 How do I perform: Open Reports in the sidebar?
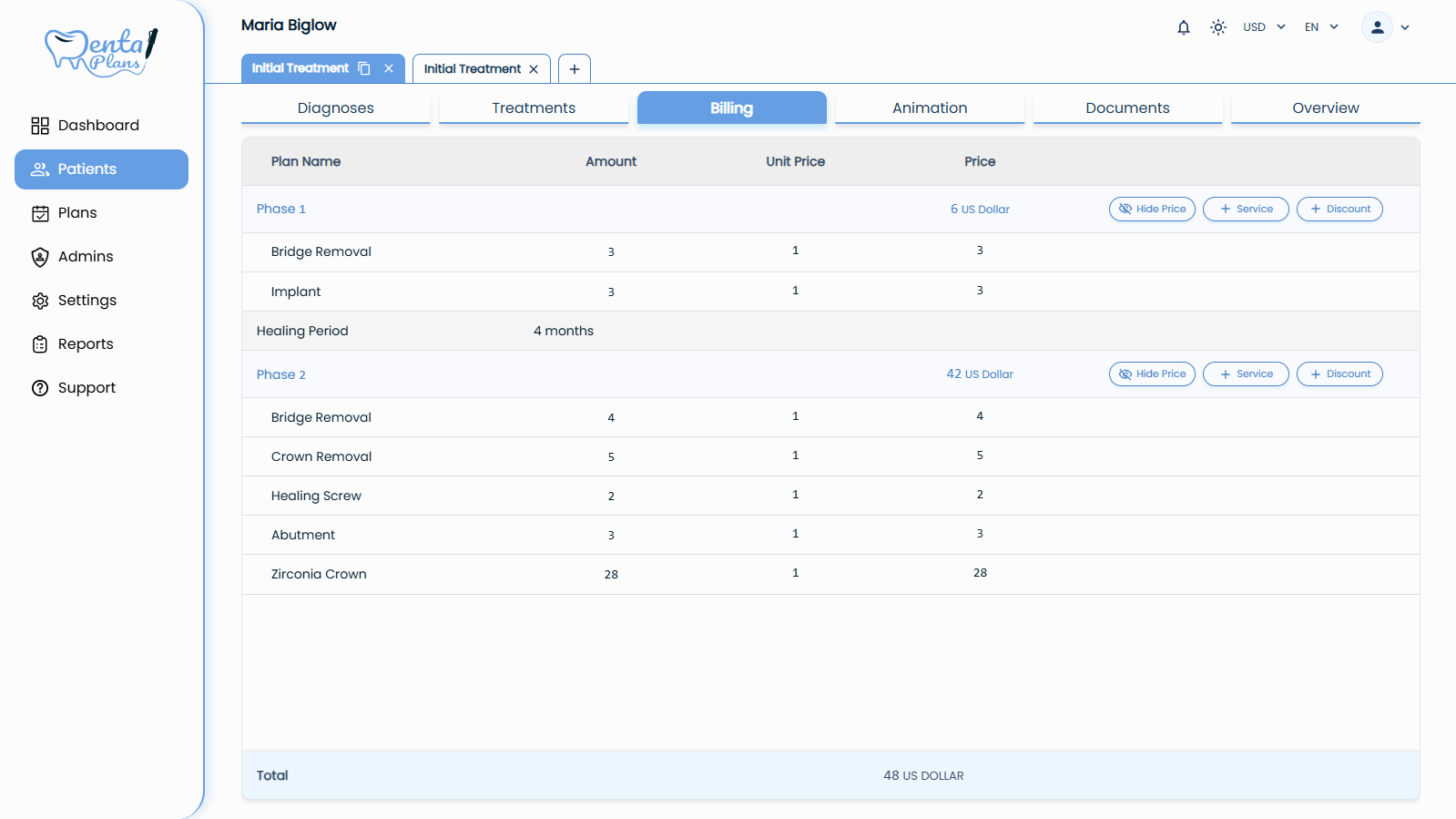pos(86,344)
